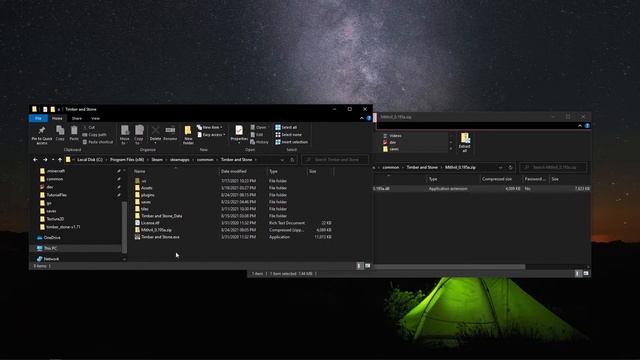This screenshot has height=360, width=640.
Task: Open address history dropdown in zip window
Action: 500,167
